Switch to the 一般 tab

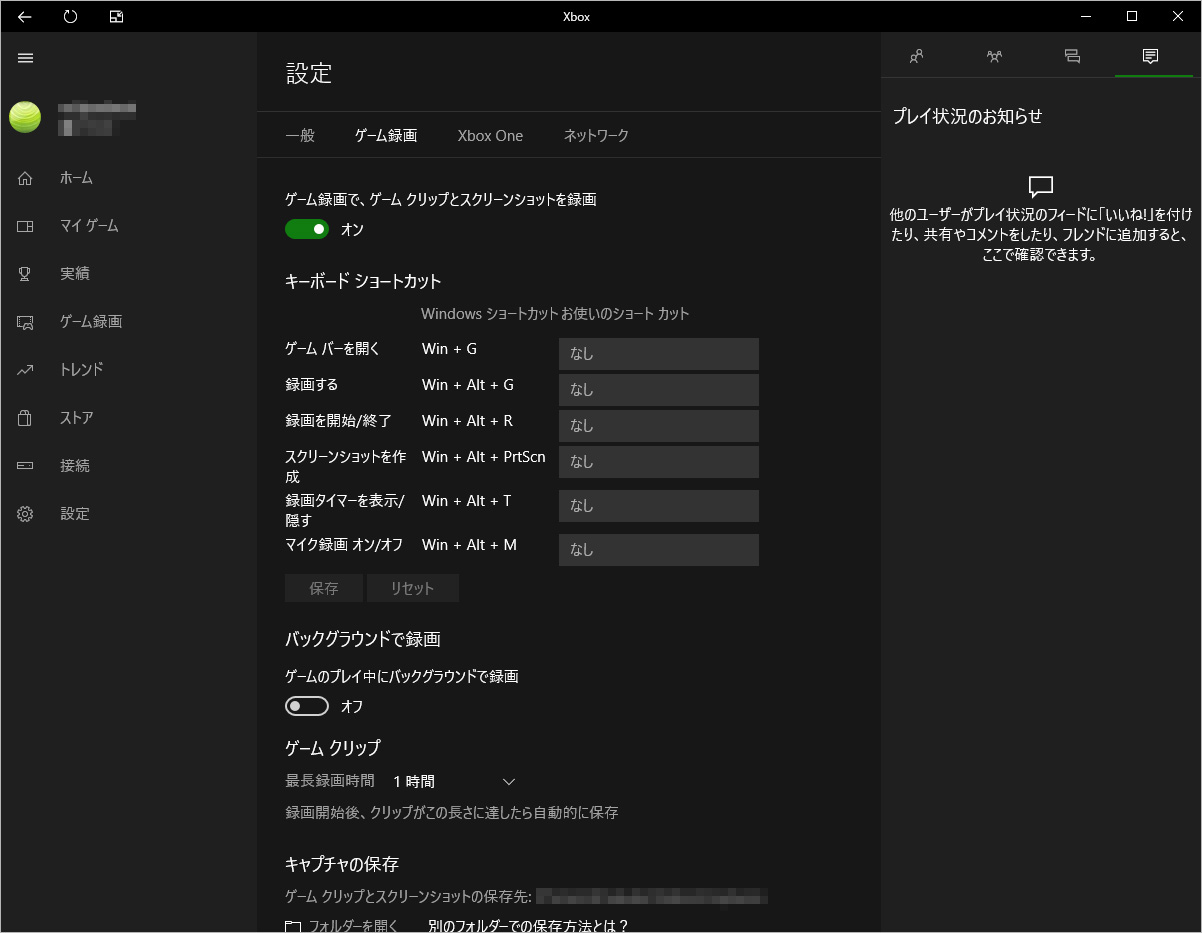300,135
